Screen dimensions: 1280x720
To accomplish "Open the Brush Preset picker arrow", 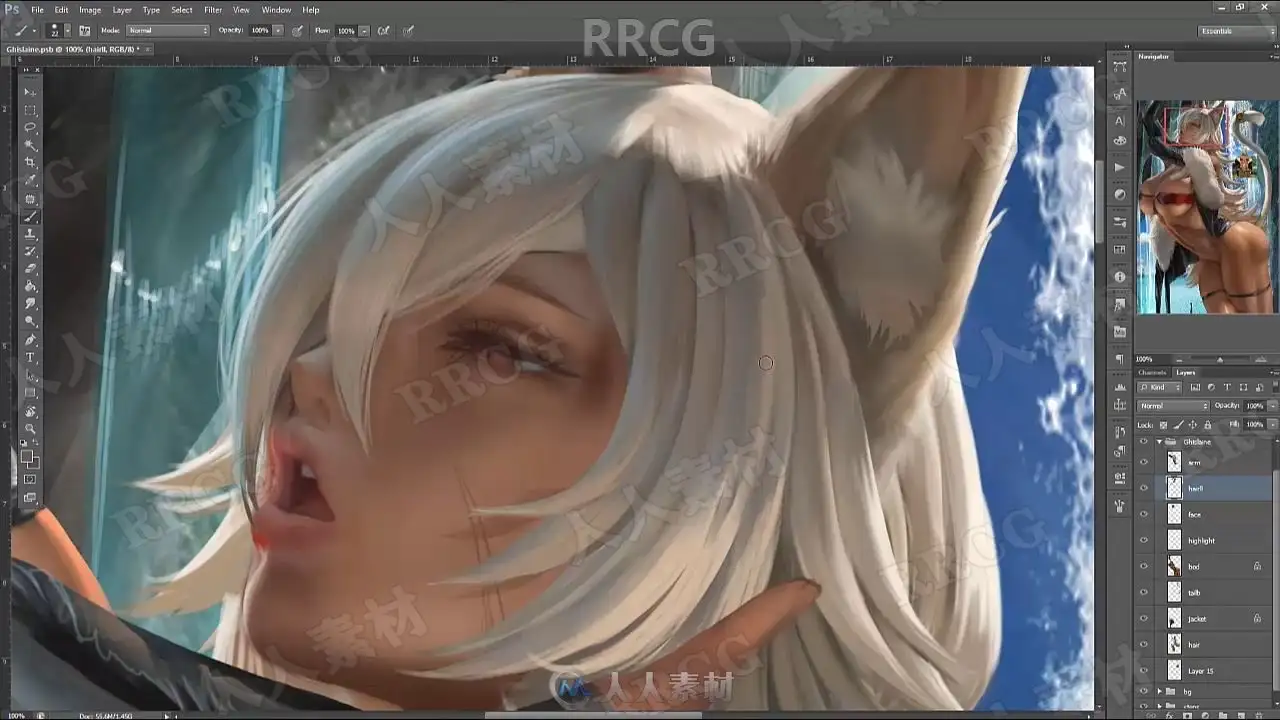I will click(68, 31).
